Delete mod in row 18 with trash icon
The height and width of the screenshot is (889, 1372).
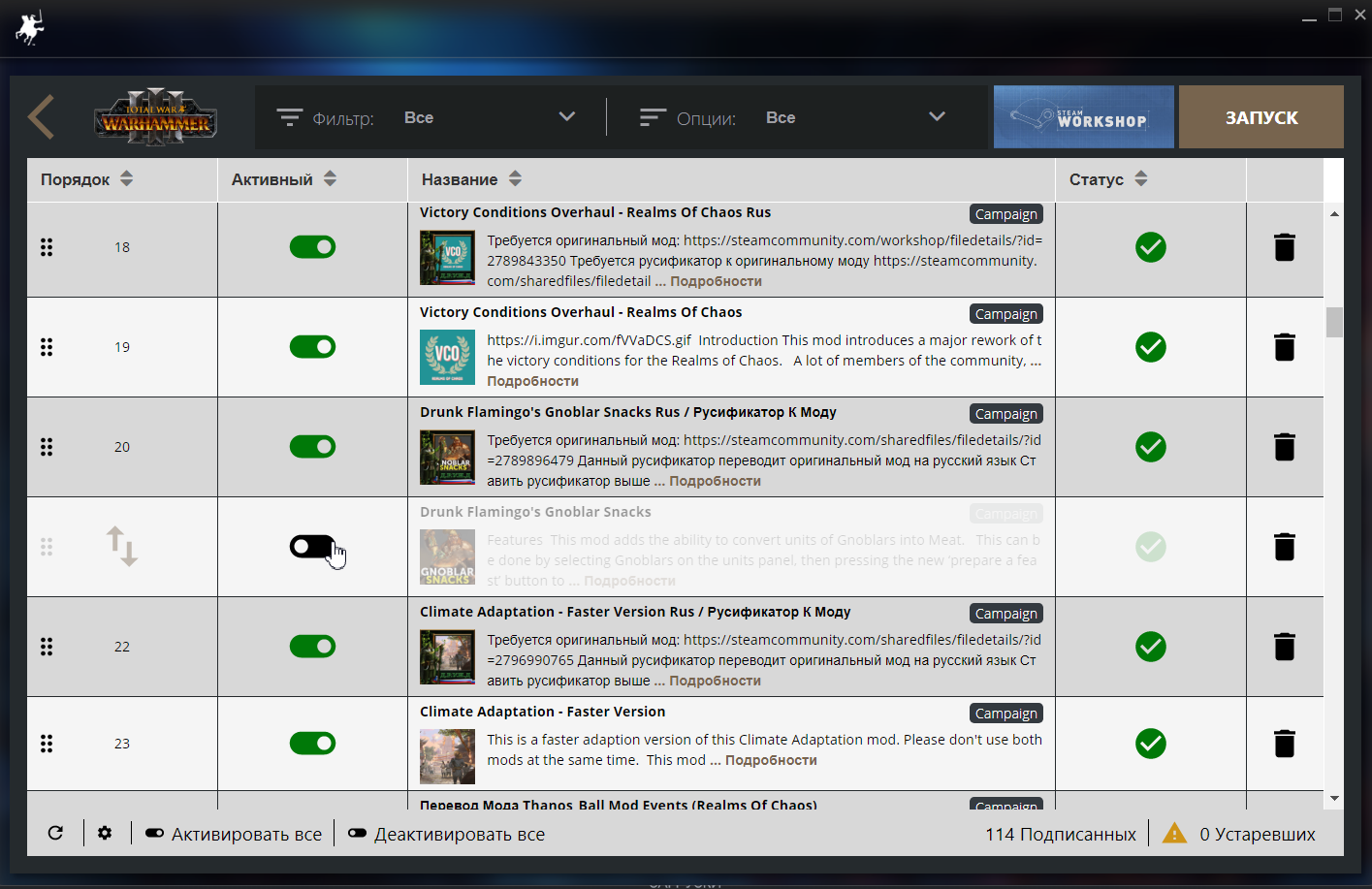1285,247
